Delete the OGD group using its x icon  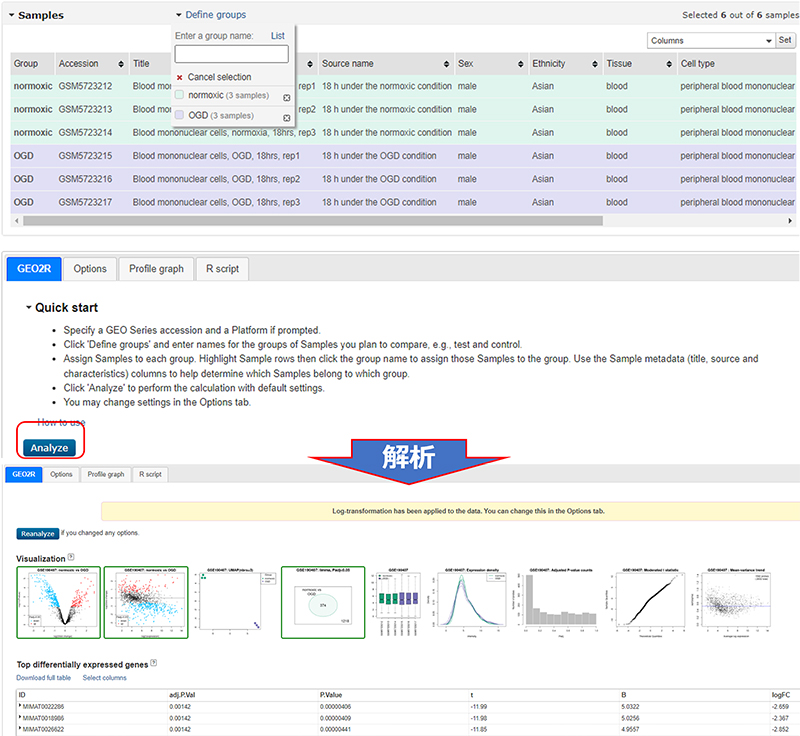point(287,118)
